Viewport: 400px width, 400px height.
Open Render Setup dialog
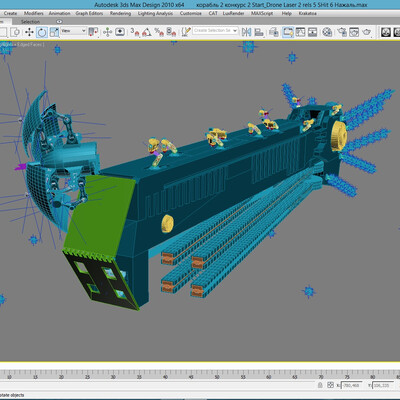pos(342,32)
